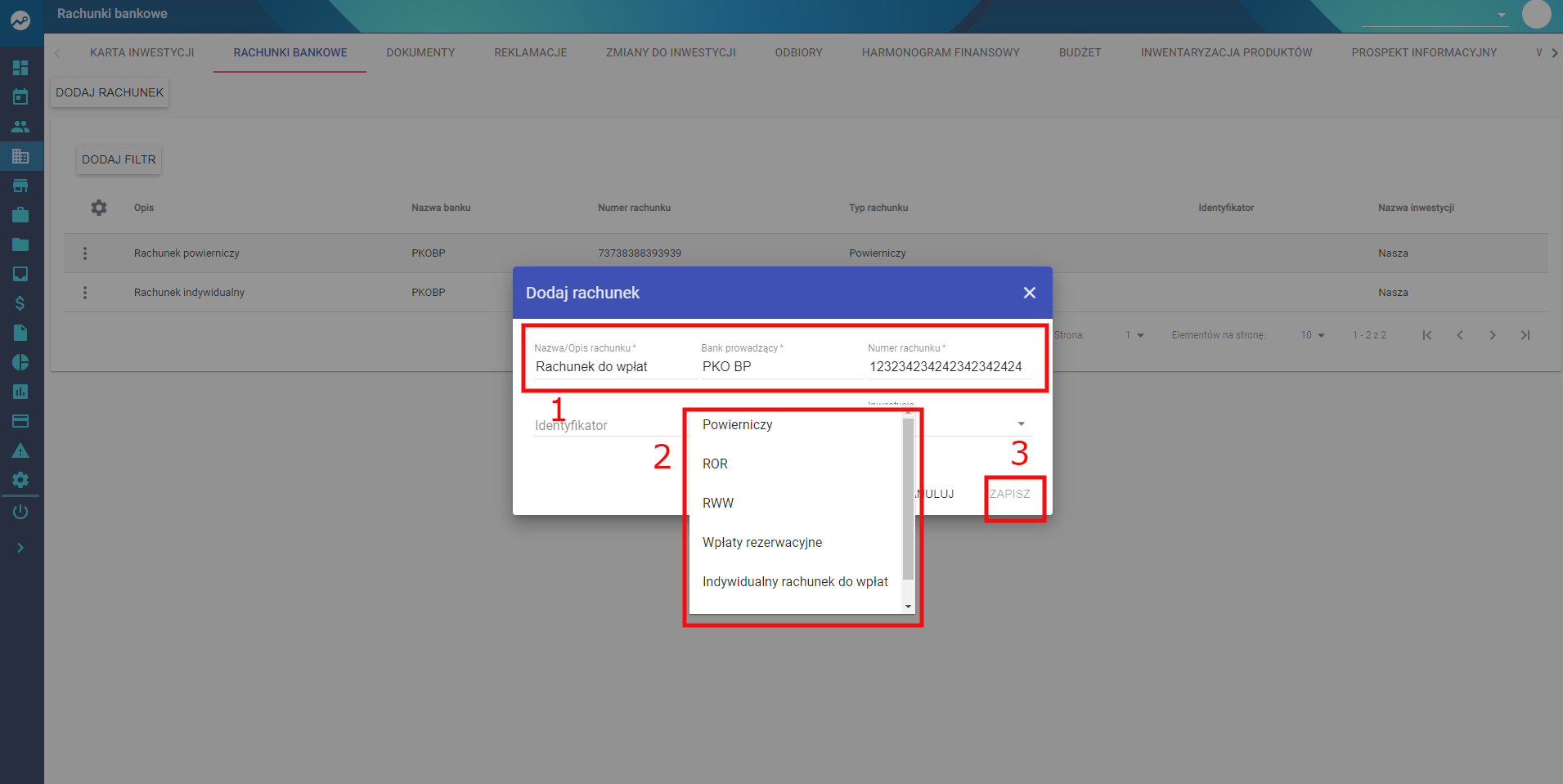Screen dimensions: 1563x784
Task: Open the pie chart sidebar icon
Action: point(20,362)
